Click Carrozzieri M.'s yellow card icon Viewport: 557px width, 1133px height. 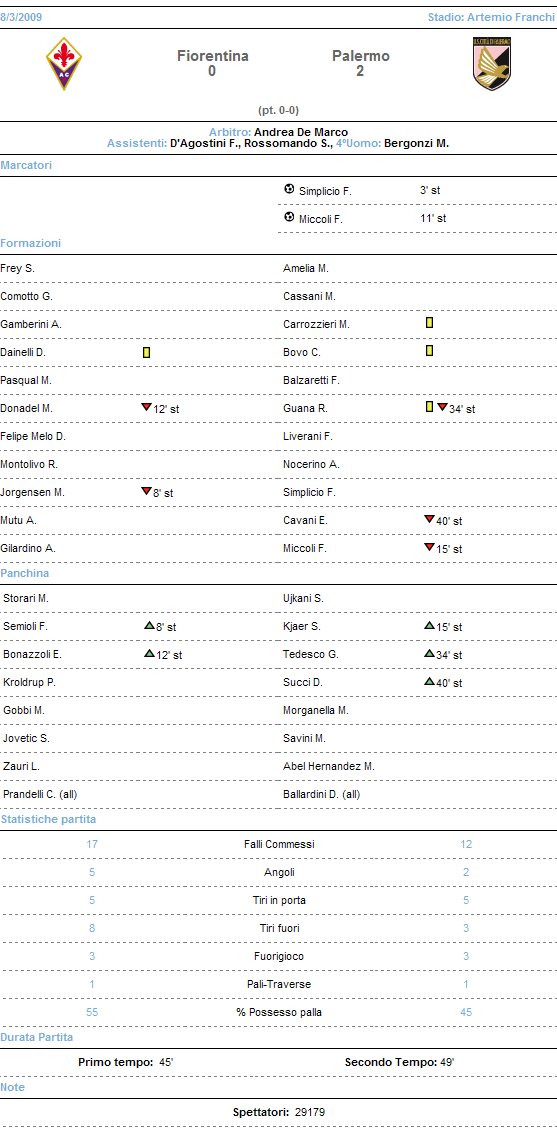pyautogui.click(x=429, y=323)
